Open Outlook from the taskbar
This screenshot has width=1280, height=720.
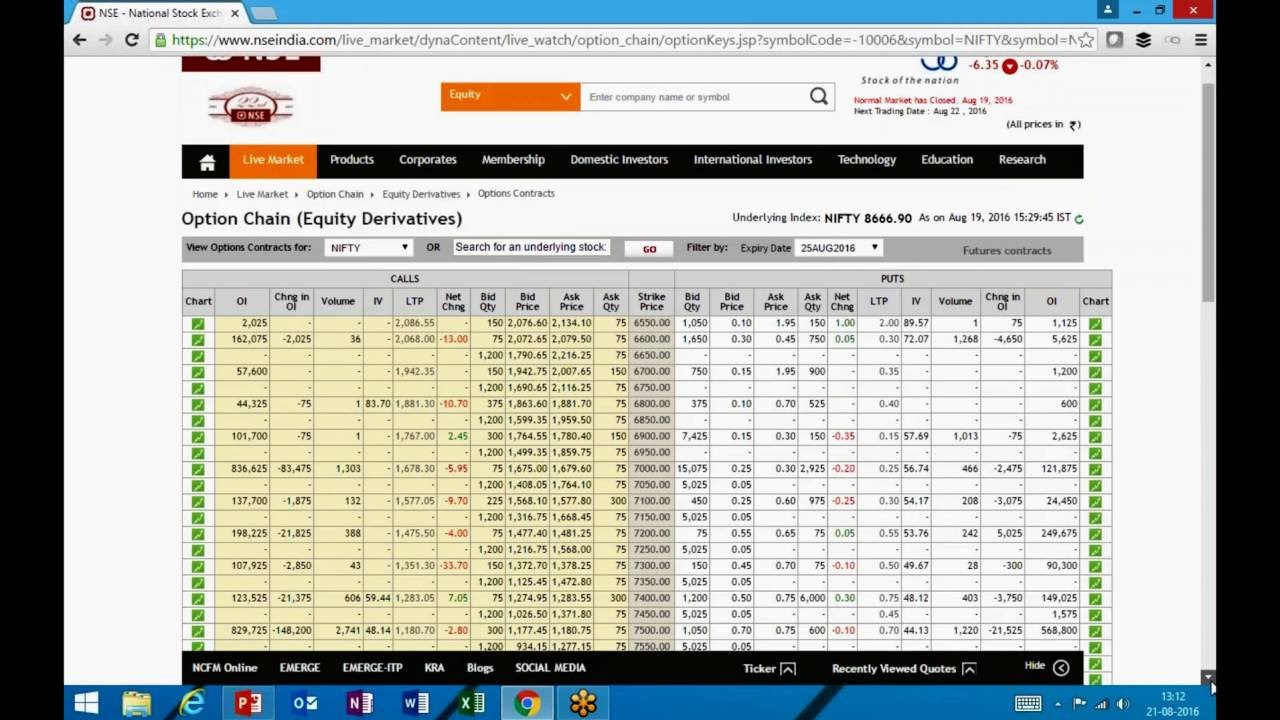304,703
